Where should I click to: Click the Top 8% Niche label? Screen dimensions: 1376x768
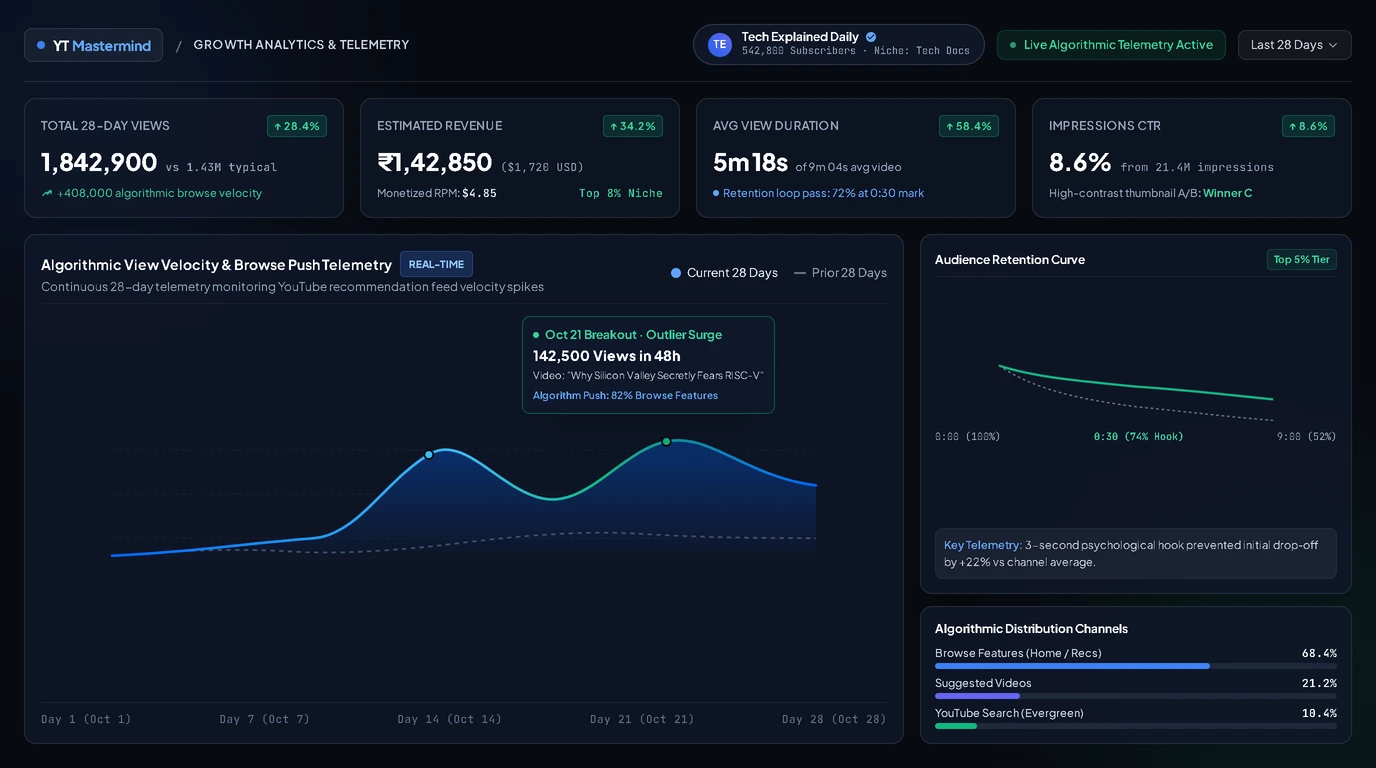[x=621, y=193]
